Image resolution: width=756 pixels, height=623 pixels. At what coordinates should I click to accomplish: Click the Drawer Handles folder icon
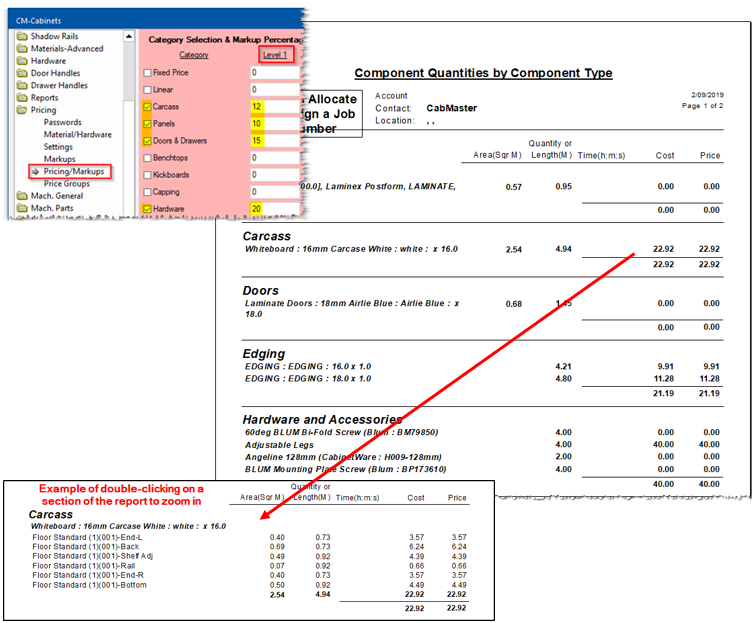coord(22,86)
